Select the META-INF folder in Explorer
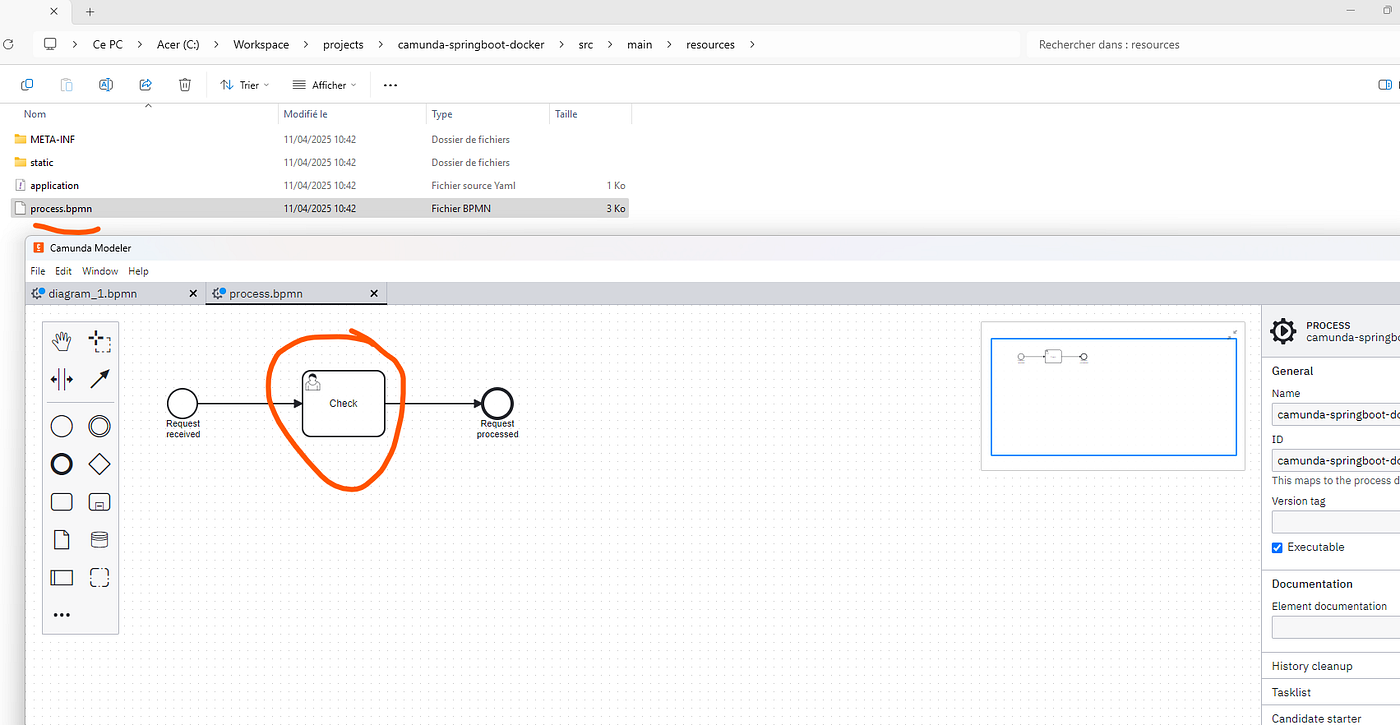The image size is (1400, 725). tap(52, 140)
